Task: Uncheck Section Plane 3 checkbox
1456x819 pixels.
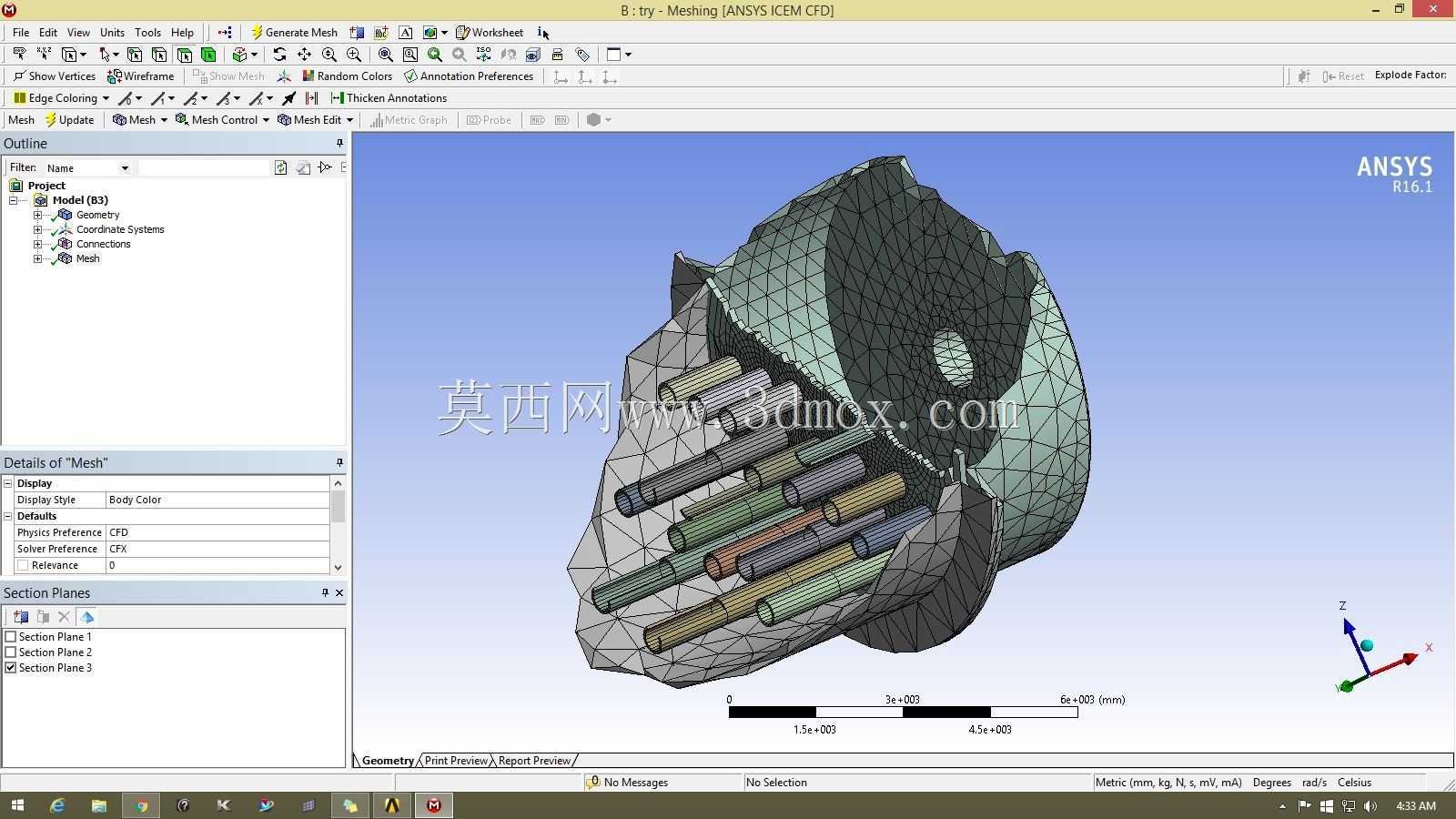Action: point(11,668)
